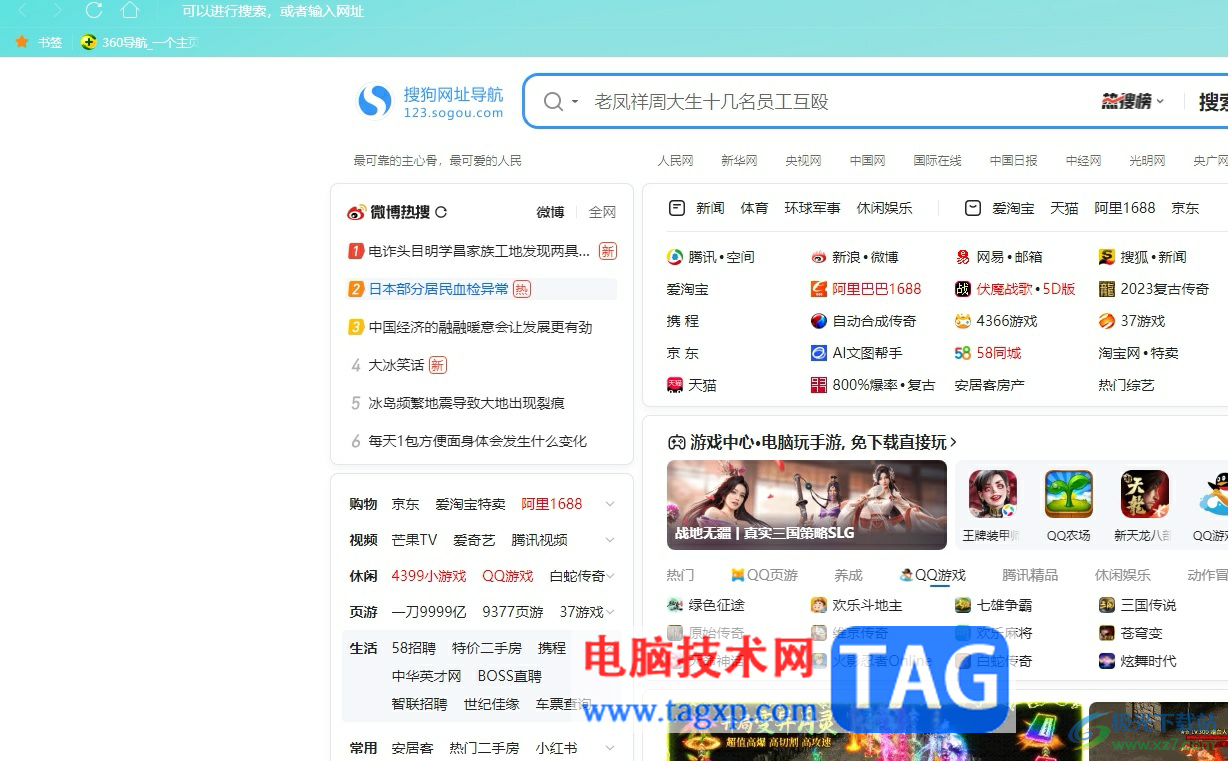The width and height of the screenshot is (1228, 761).
Task: Open the search engine dropdown arrow
Action: 575,102
